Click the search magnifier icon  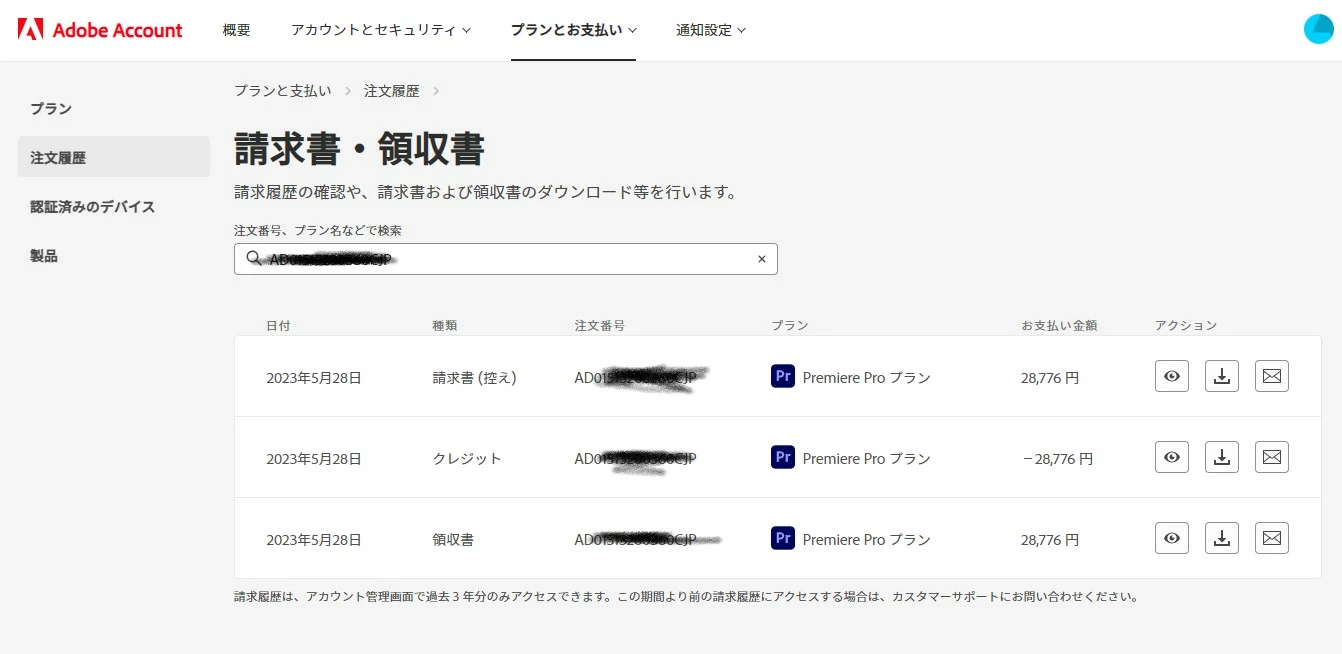pos(253,259)
